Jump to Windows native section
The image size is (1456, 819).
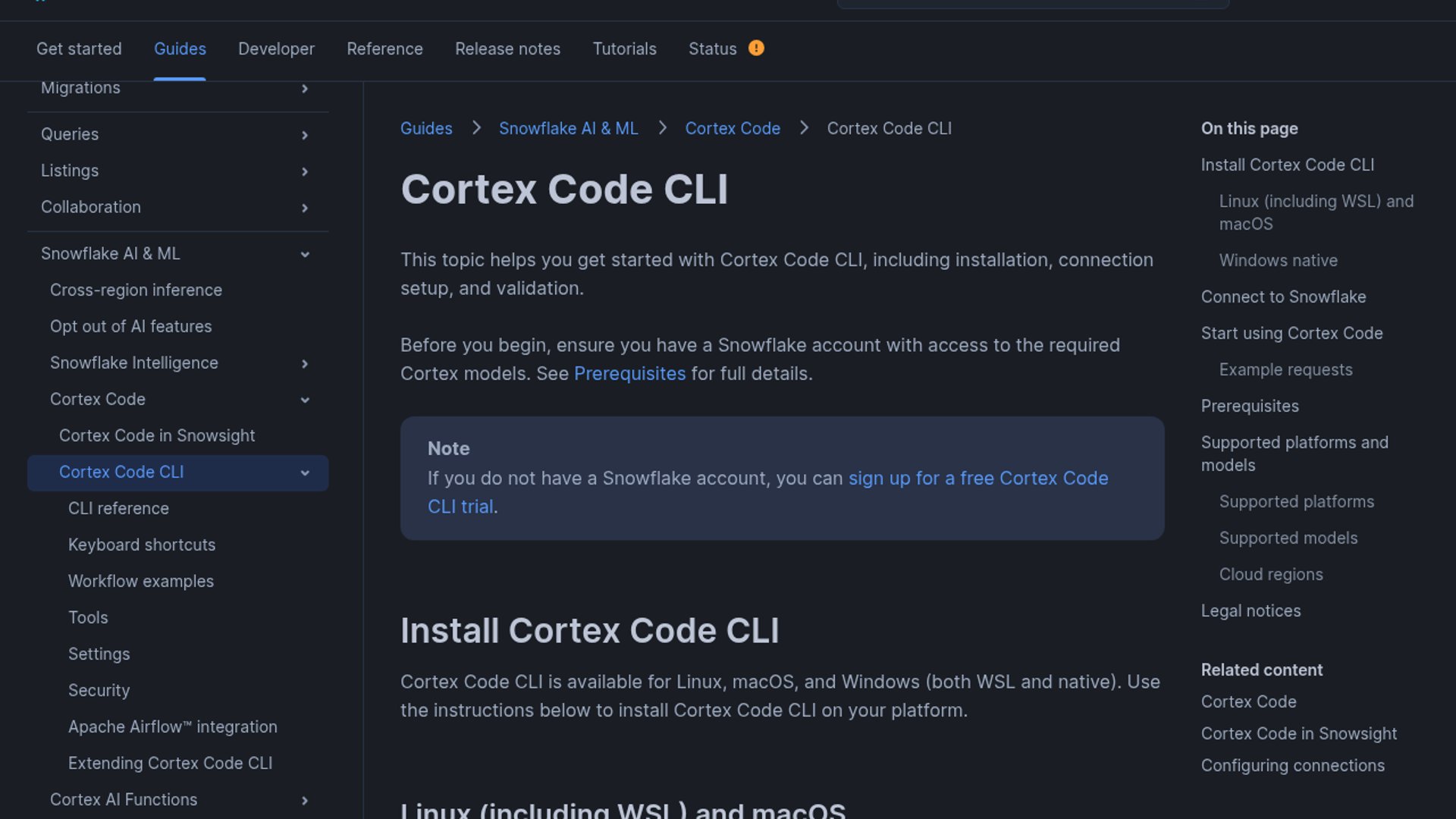(x=1278, y=260)
